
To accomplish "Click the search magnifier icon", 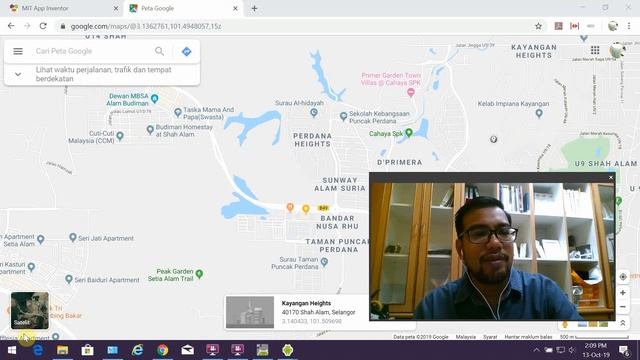I will point(159,51).
